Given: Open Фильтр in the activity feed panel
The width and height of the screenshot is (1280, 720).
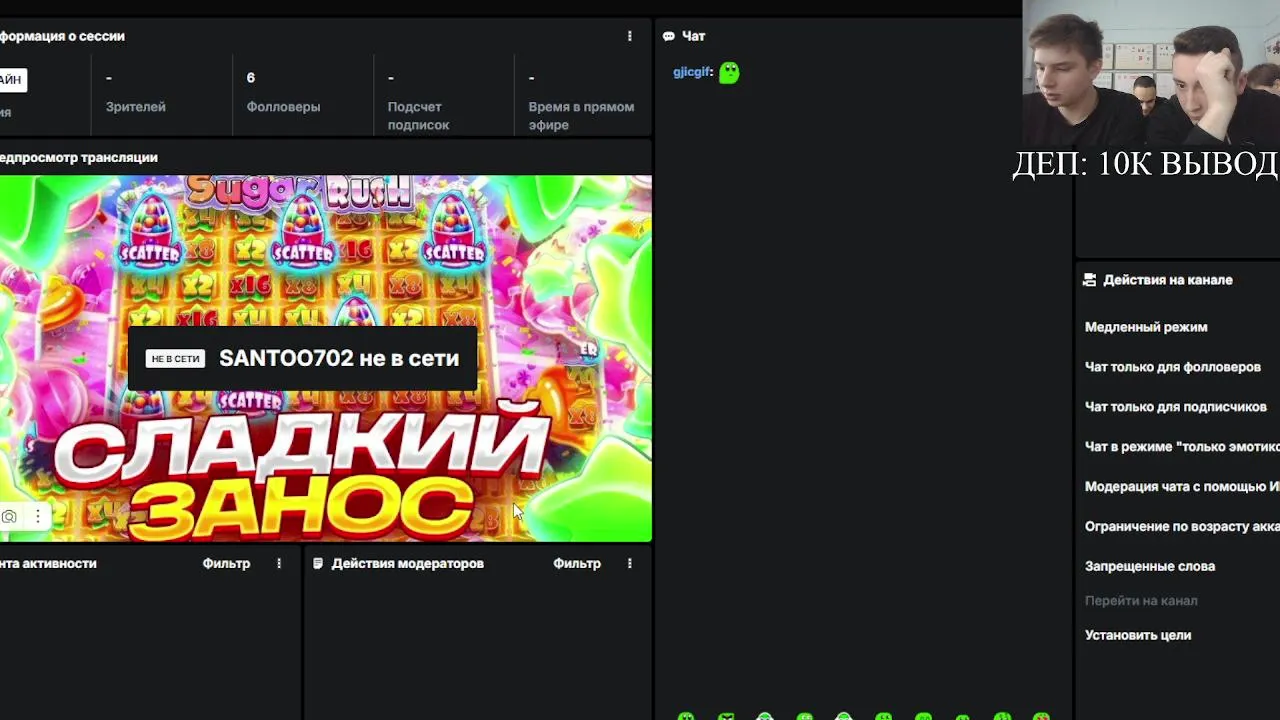Looking at the screenshot, I should (x=226, y=563).
